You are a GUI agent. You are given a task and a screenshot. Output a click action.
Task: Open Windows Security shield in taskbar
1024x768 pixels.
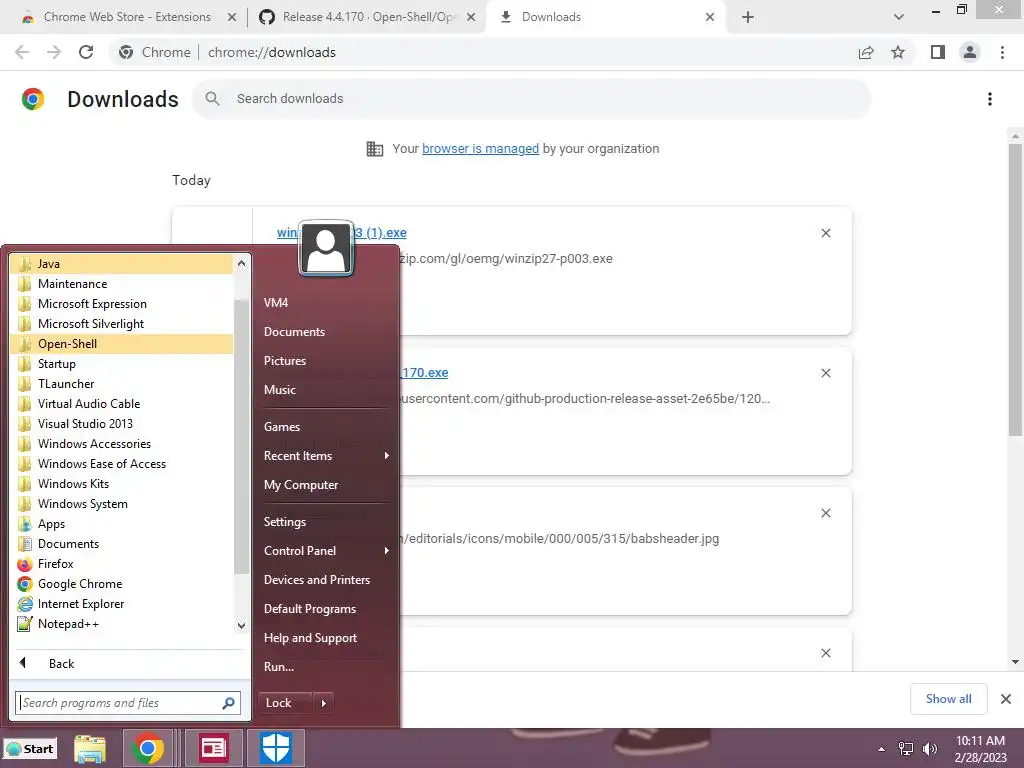click(x=276, y=748)
